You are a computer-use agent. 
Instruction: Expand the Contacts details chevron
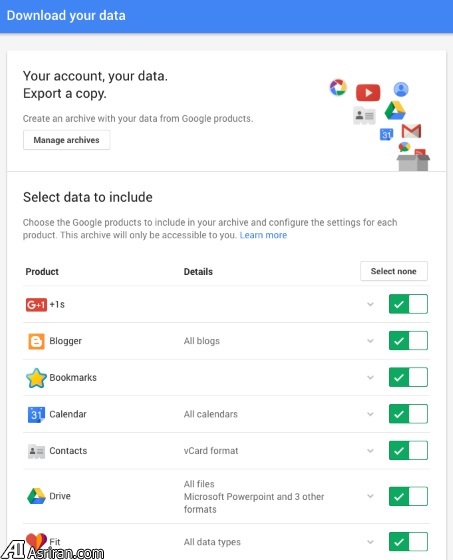coord(370,451)
